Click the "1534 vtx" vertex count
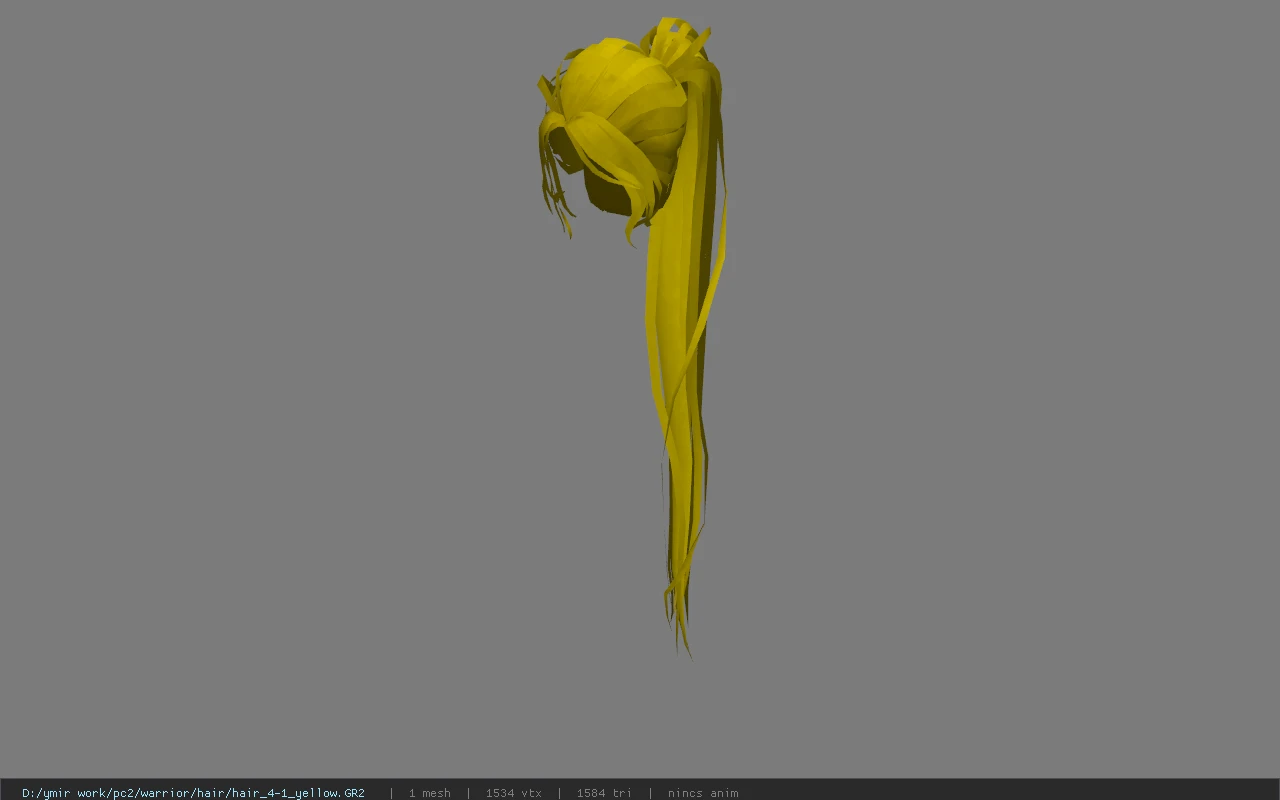1280x800 pixels. [514, 793]
